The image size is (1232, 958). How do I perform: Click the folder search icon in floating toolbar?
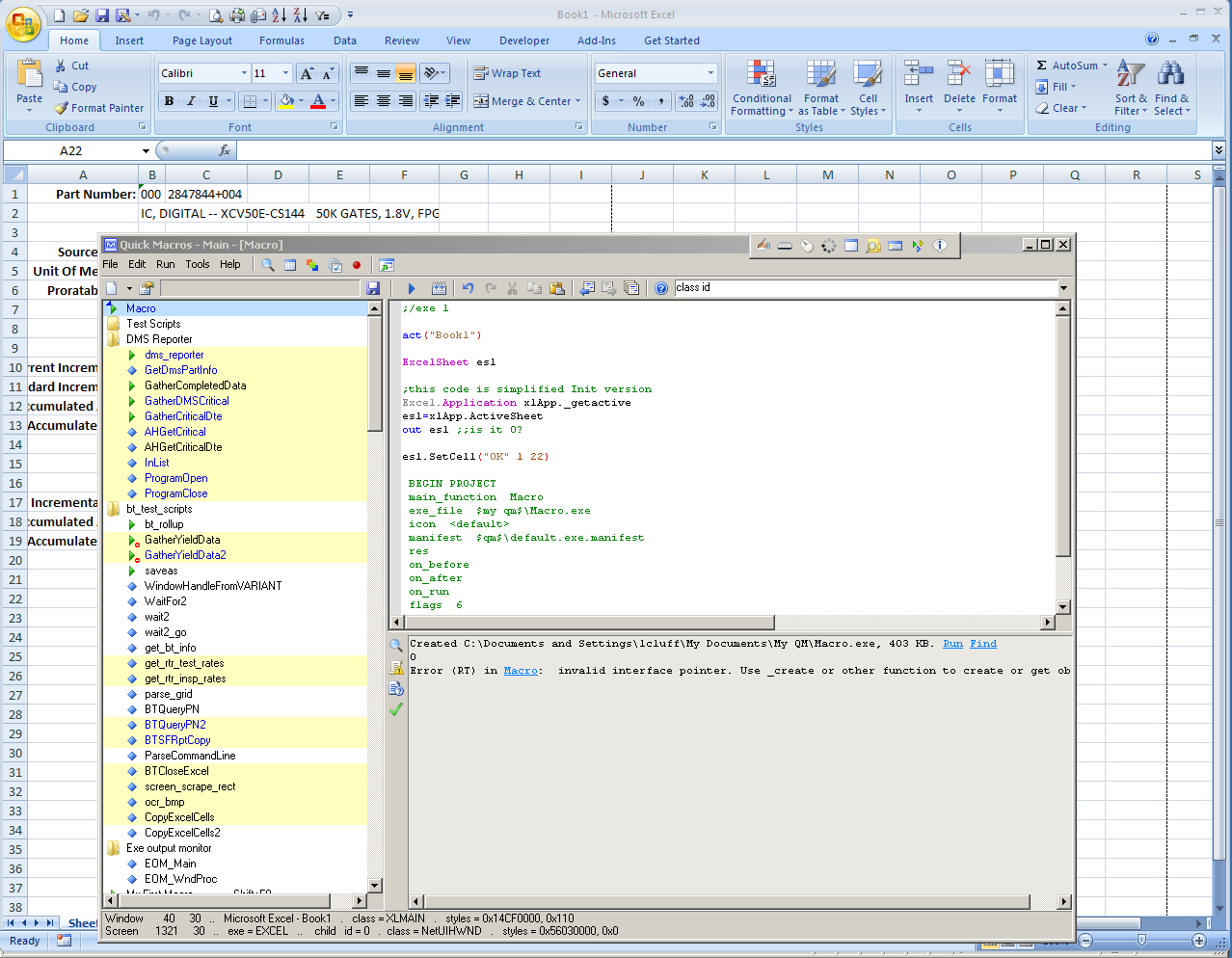(873, 246)
